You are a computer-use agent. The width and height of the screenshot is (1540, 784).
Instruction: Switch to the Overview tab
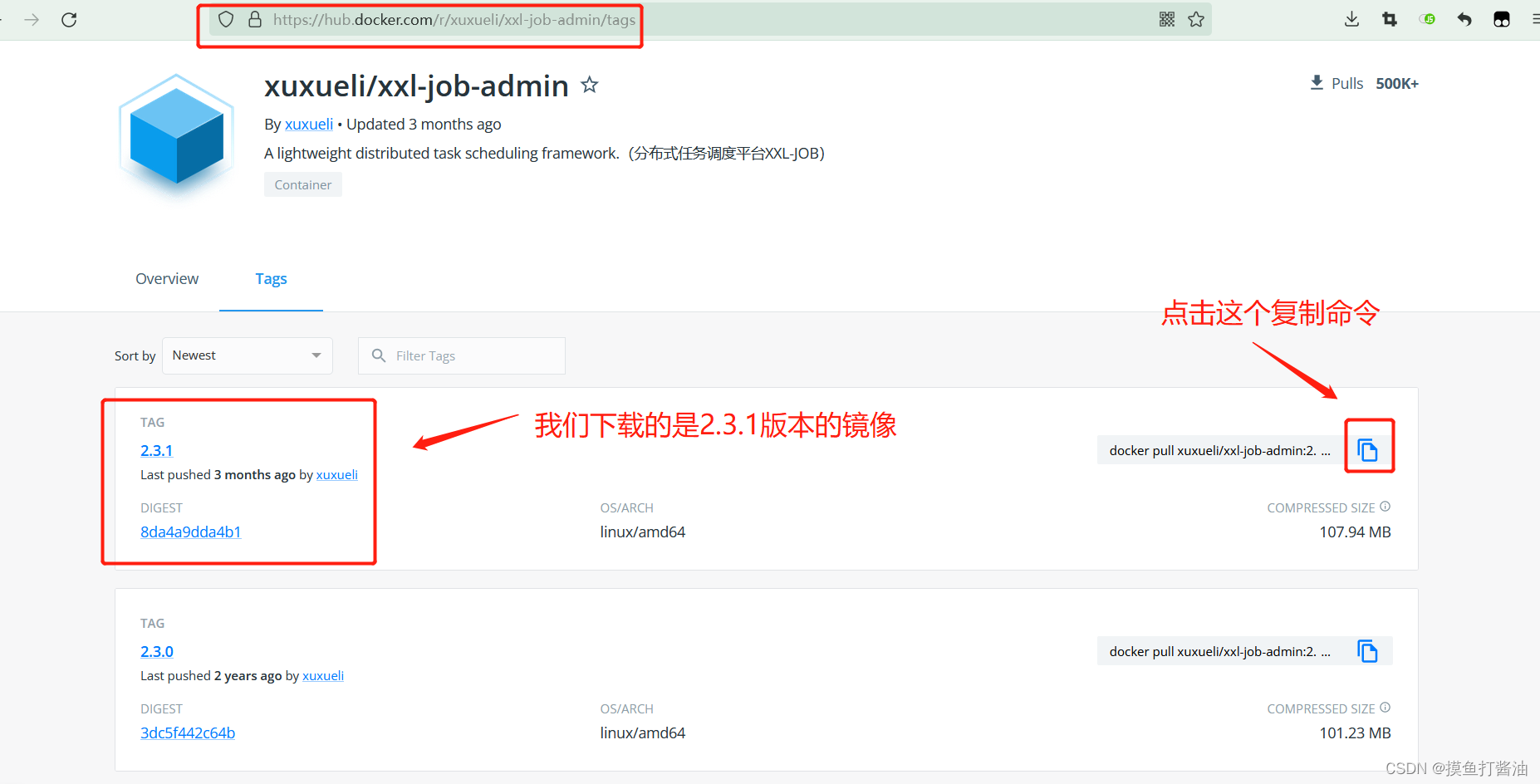(x=167, y=279)
